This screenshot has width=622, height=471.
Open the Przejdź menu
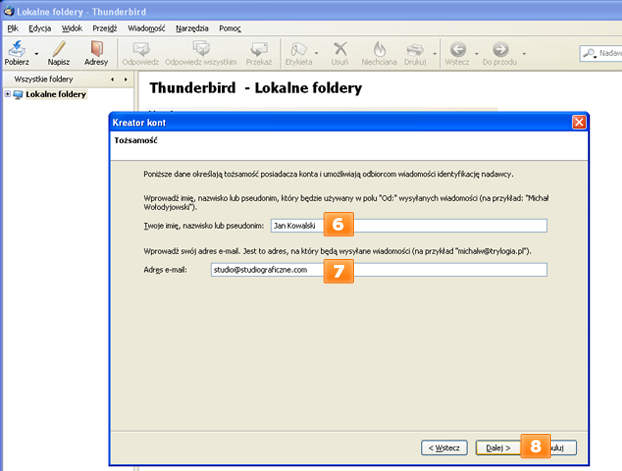[x=105, y=28]
